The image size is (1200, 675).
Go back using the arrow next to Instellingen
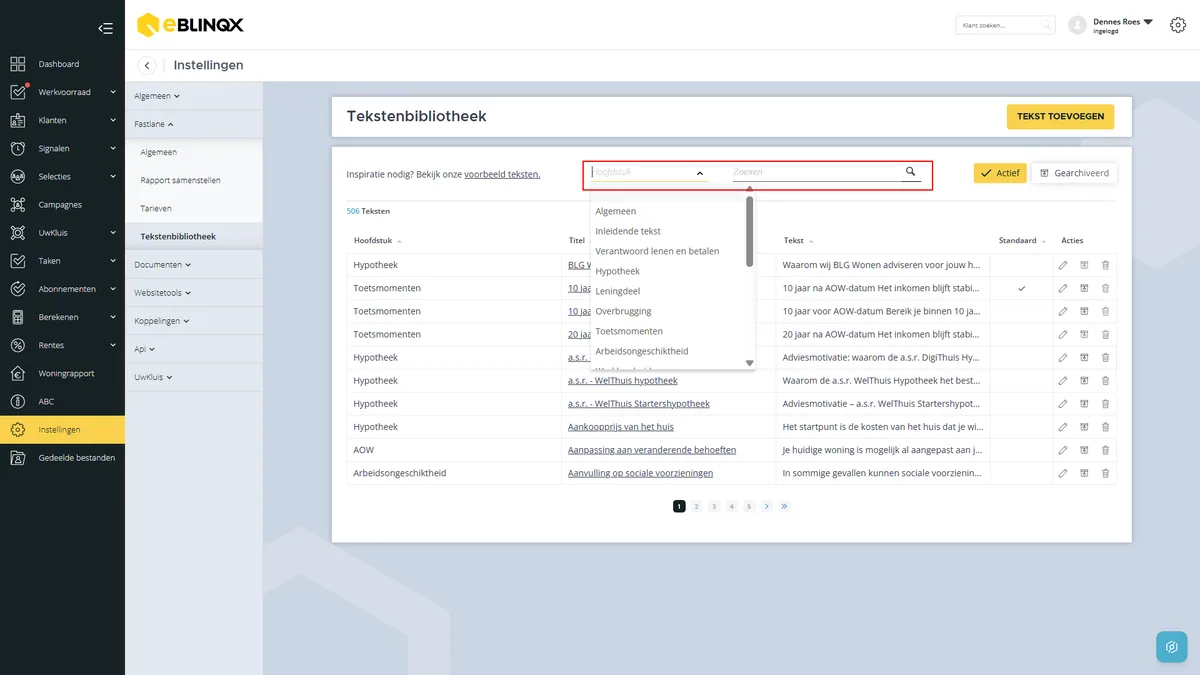148,66
